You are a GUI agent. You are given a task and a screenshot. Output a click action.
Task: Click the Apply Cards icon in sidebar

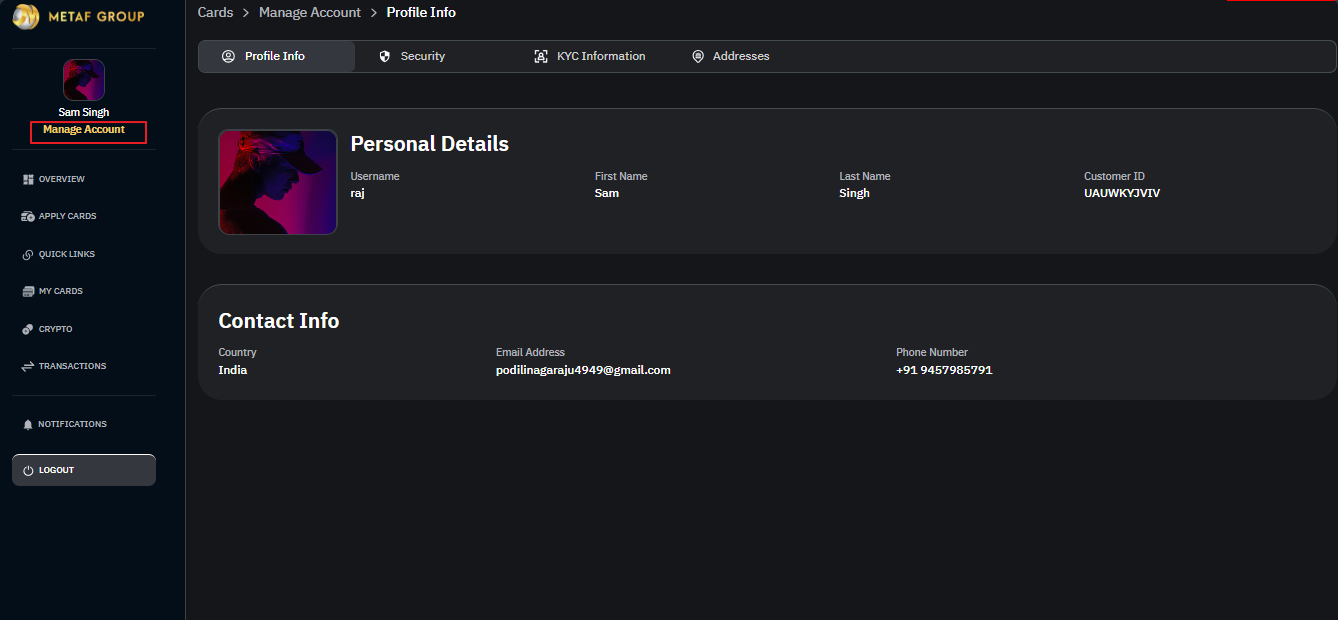[x=28, y=216]
